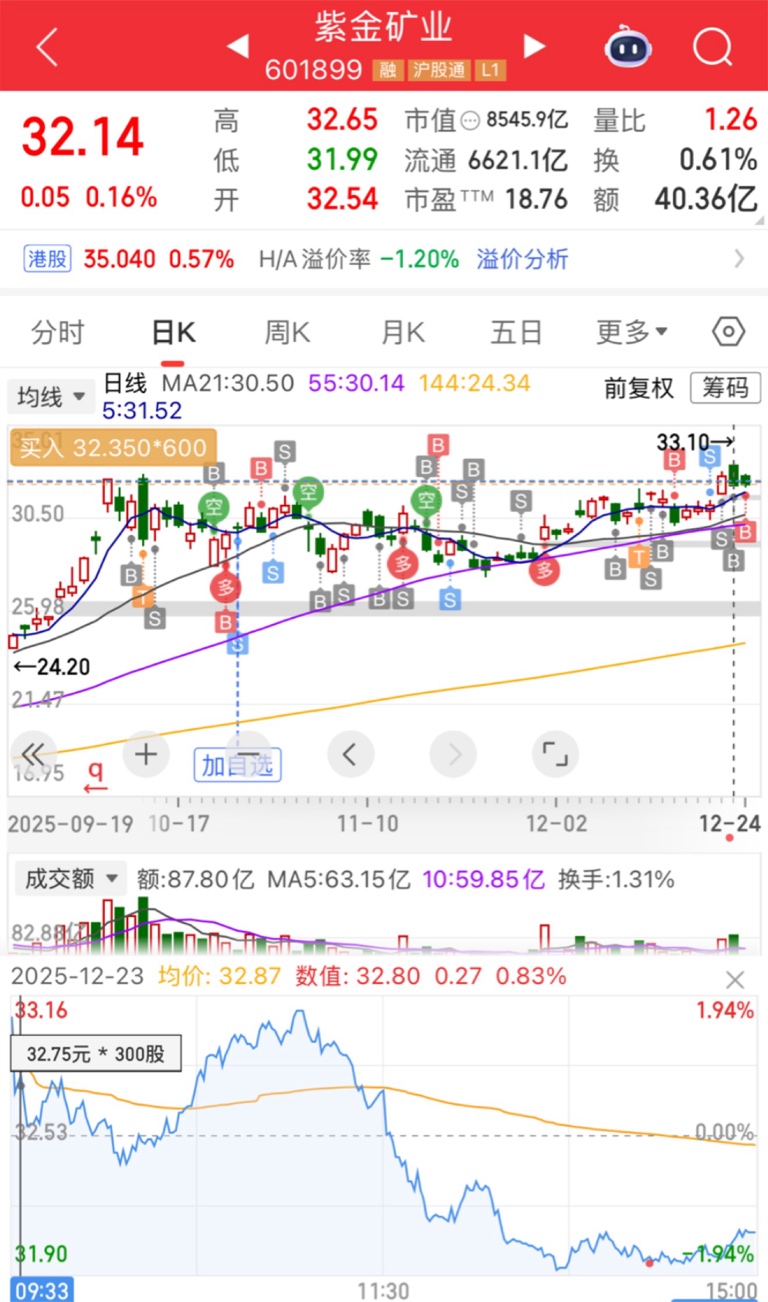Tap the 买入 32.350*600 order label
This screenshot has height=1302, width=768.
(x=111, y=448)
